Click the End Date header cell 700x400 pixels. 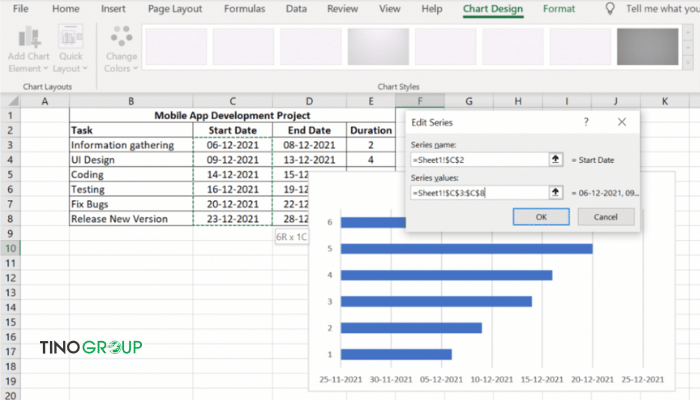[309, 130]
